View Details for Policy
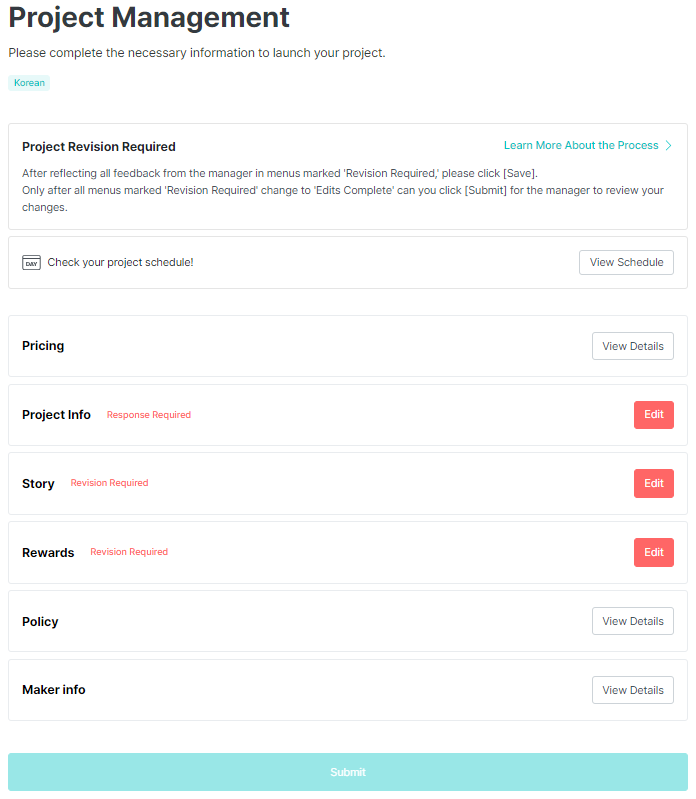This screenshot has width=696, height=799. tap(633, 622)
